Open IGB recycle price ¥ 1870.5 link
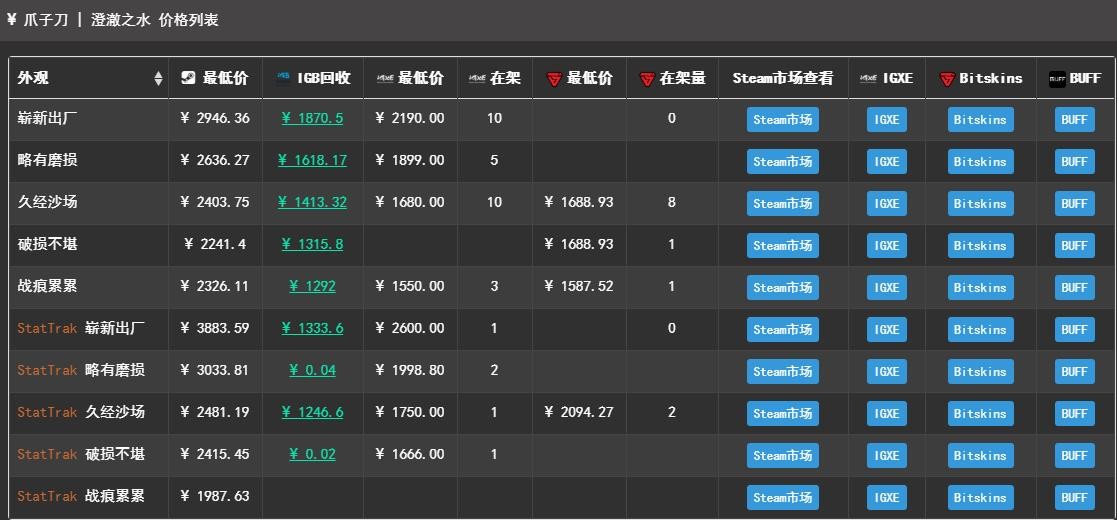 pos(312,118)
